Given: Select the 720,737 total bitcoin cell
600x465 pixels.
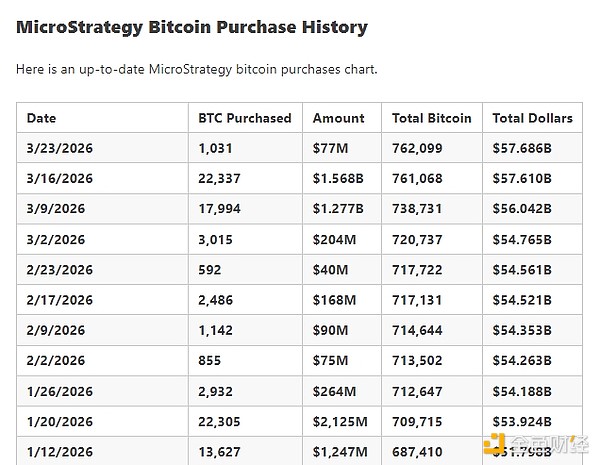Looking at the screenshot, I should point(420,240).
